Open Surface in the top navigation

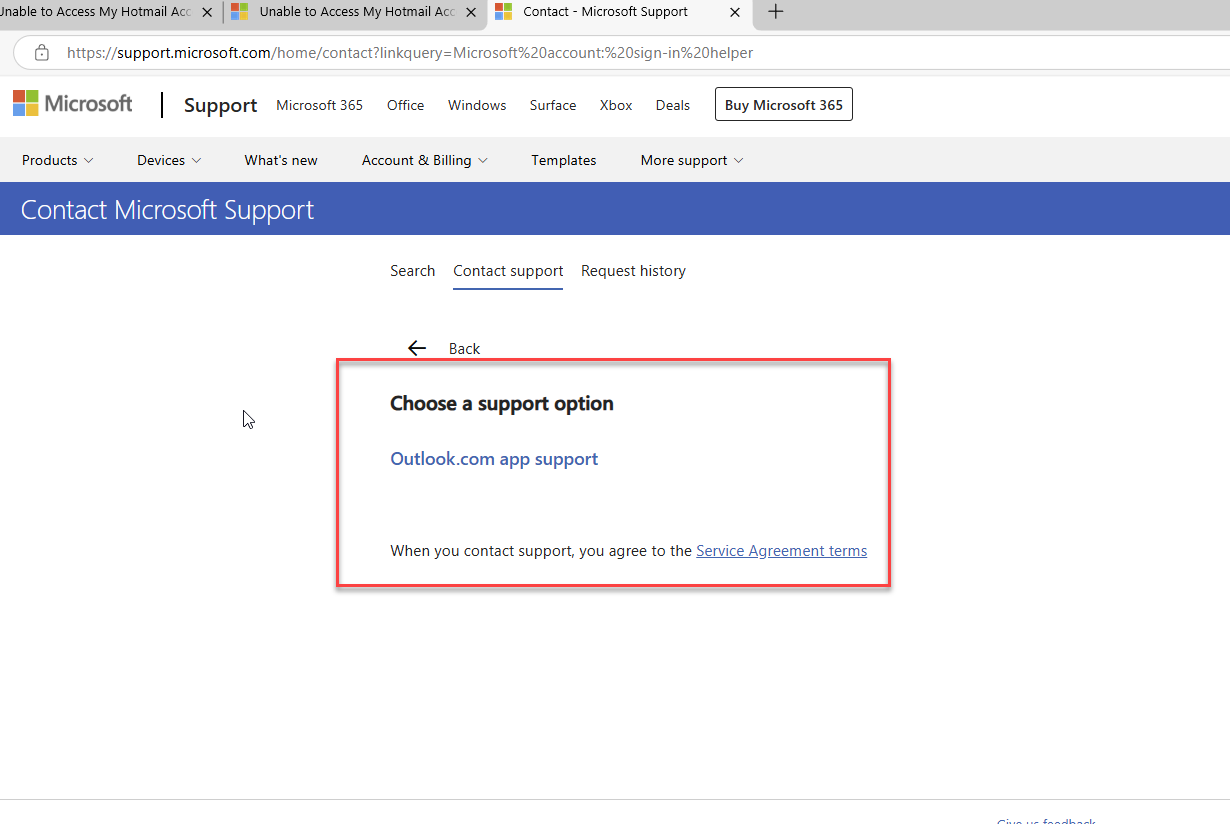tap(553, 105)
